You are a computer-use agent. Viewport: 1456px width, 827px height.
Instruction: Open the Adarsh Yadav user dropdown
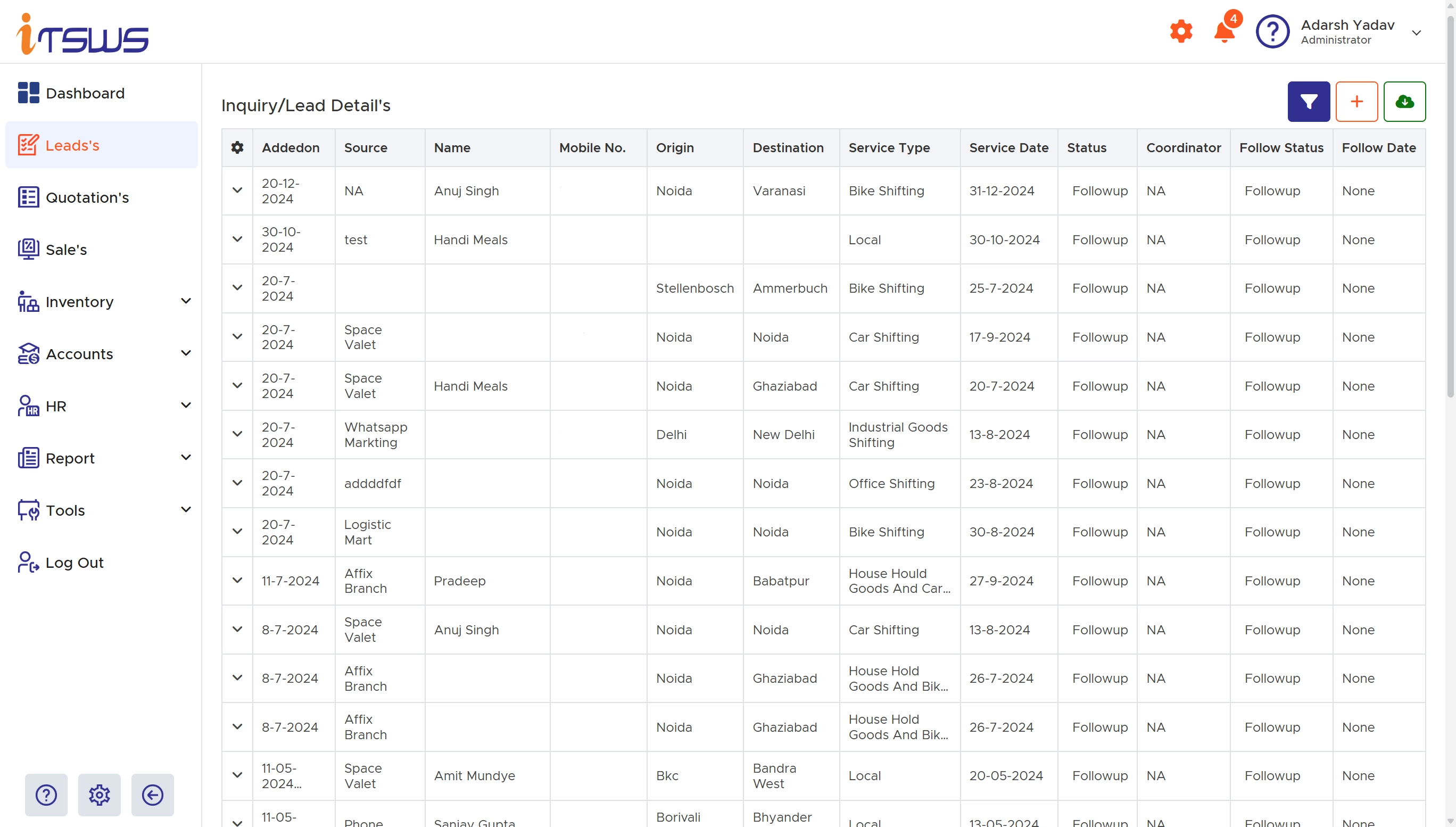pos(1416,32)
